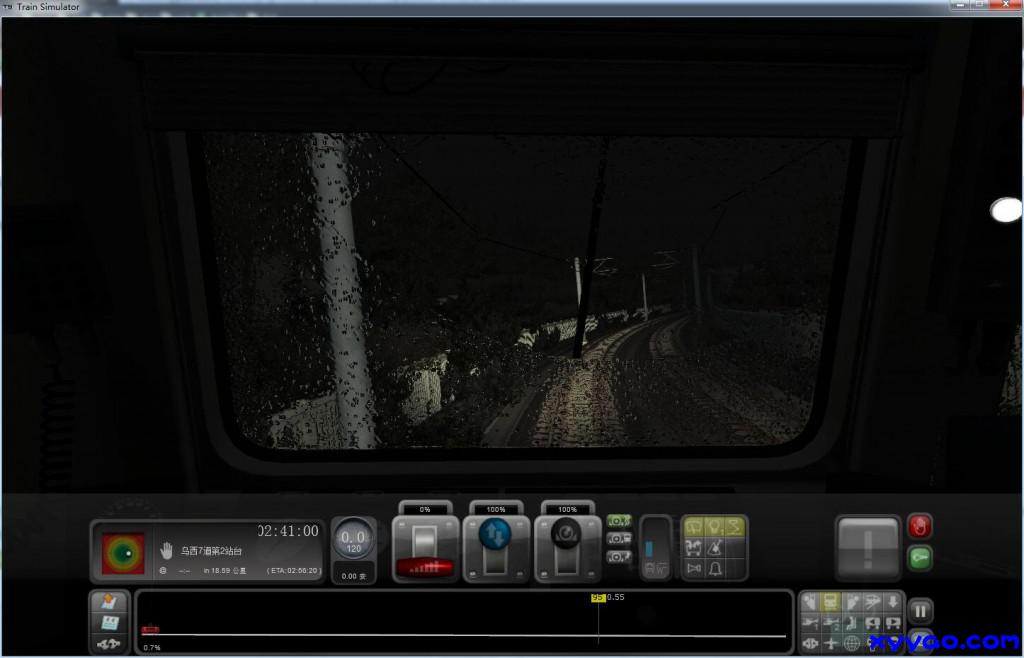Image resolution: width=1024 pixels, height=658 pixels.
Task: Click the yellow 95 speed limit marker
Action: coord(598,598)
